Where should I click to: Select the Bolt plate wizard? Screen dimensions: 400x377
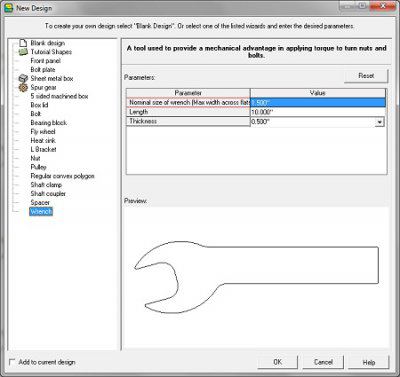pos(43,69)
